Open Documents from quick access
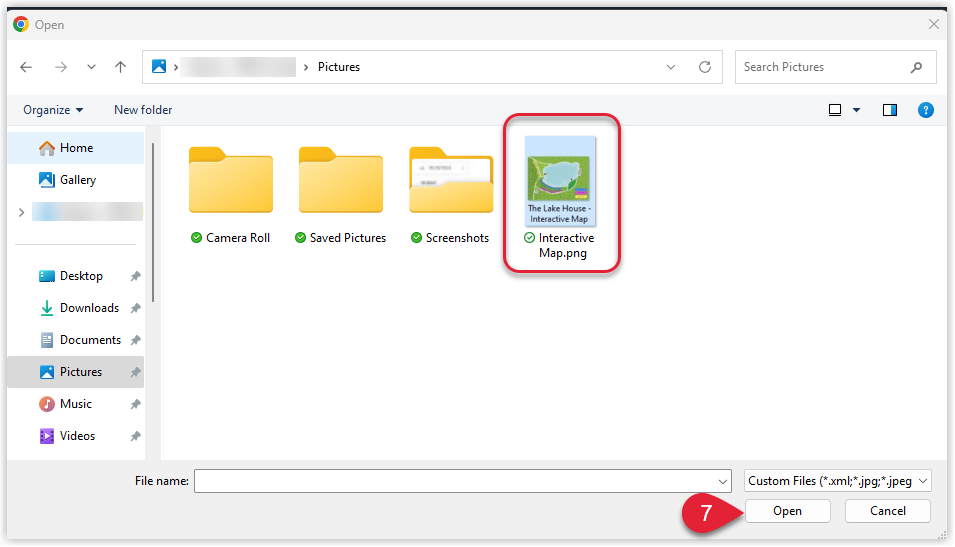Viewport: 955px width, 547px height. (x=76, y=340)
